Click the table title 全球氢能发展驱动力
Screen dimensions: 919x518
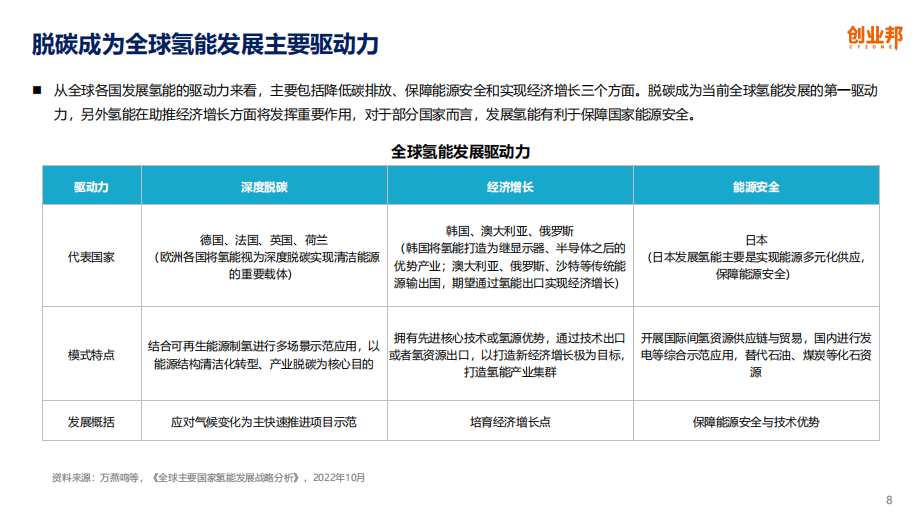[460, 152]
